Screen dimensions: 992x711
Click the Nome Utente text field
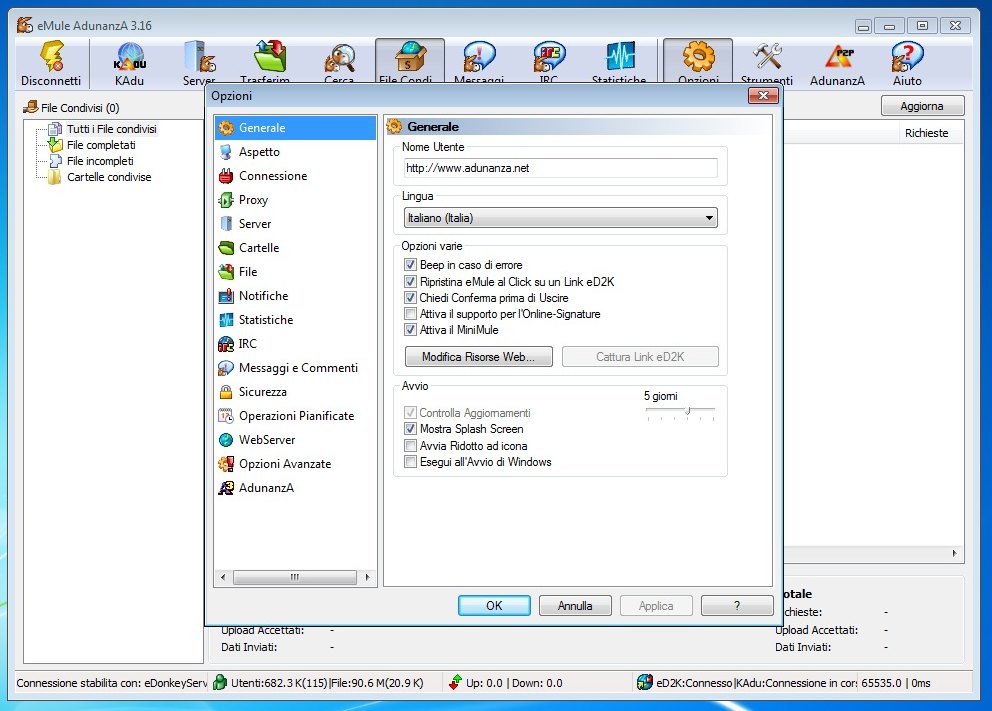[x=560, y=168]
